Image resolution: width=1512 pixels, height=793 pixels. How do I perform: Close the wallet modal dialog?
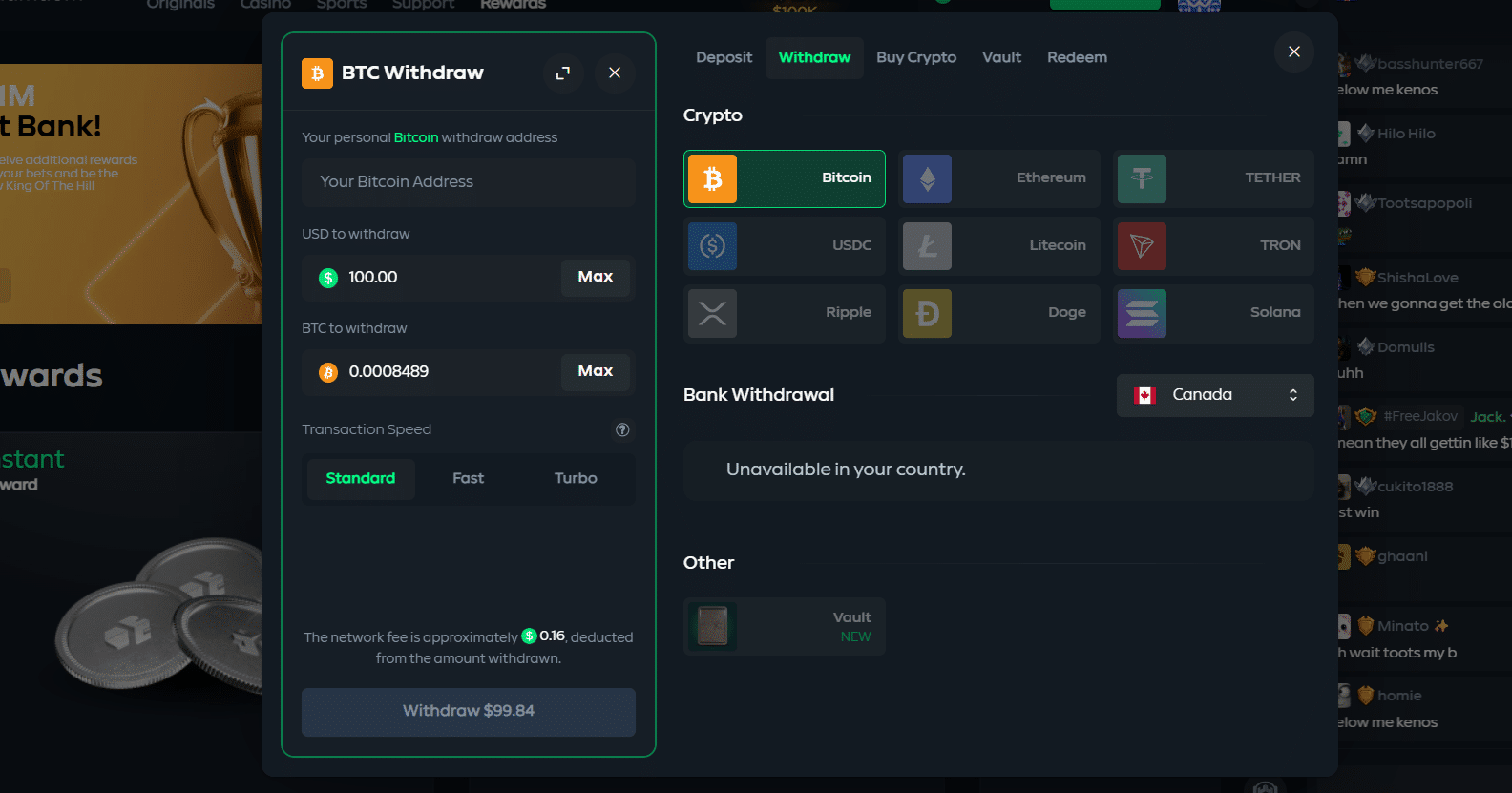coord(1293,52)
